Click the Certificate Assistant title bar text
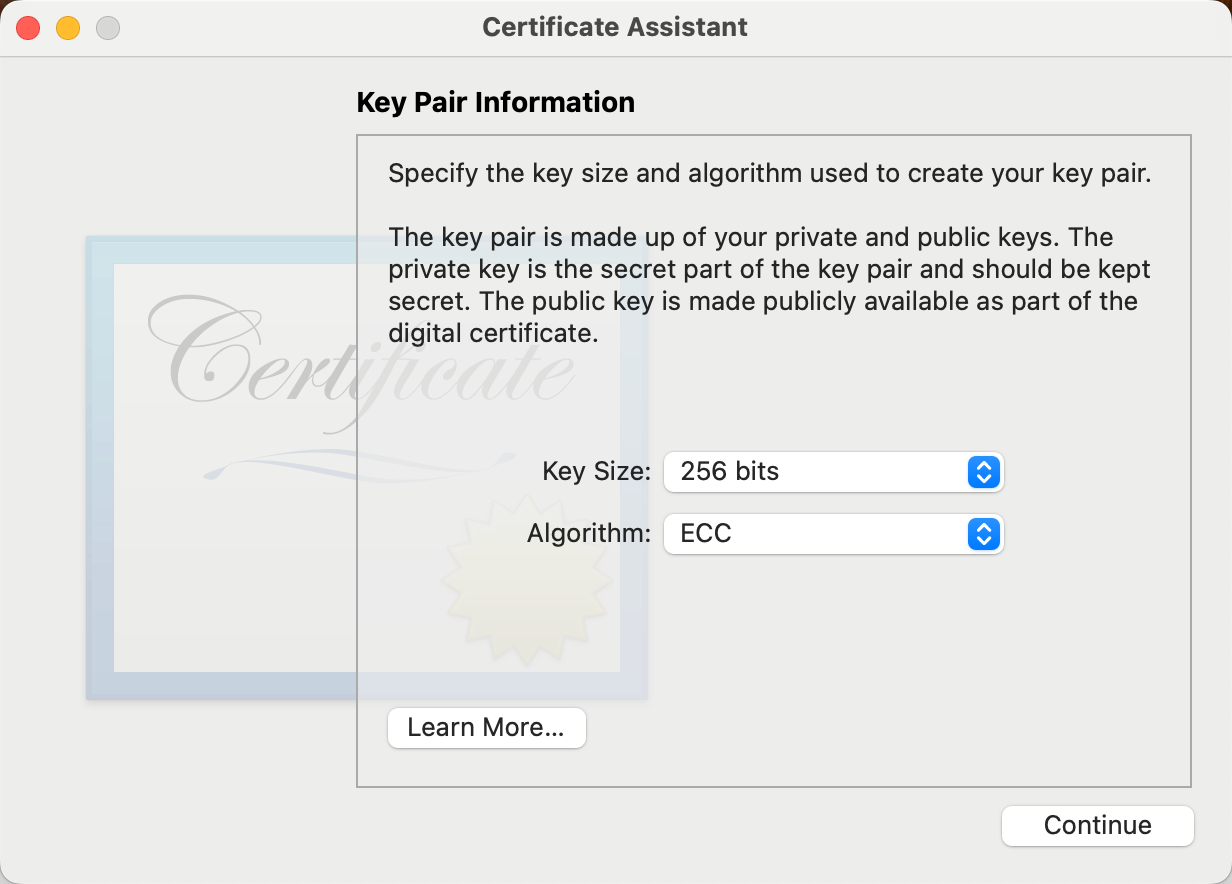This screenshot has height=884, width=1232. [615, 27]
